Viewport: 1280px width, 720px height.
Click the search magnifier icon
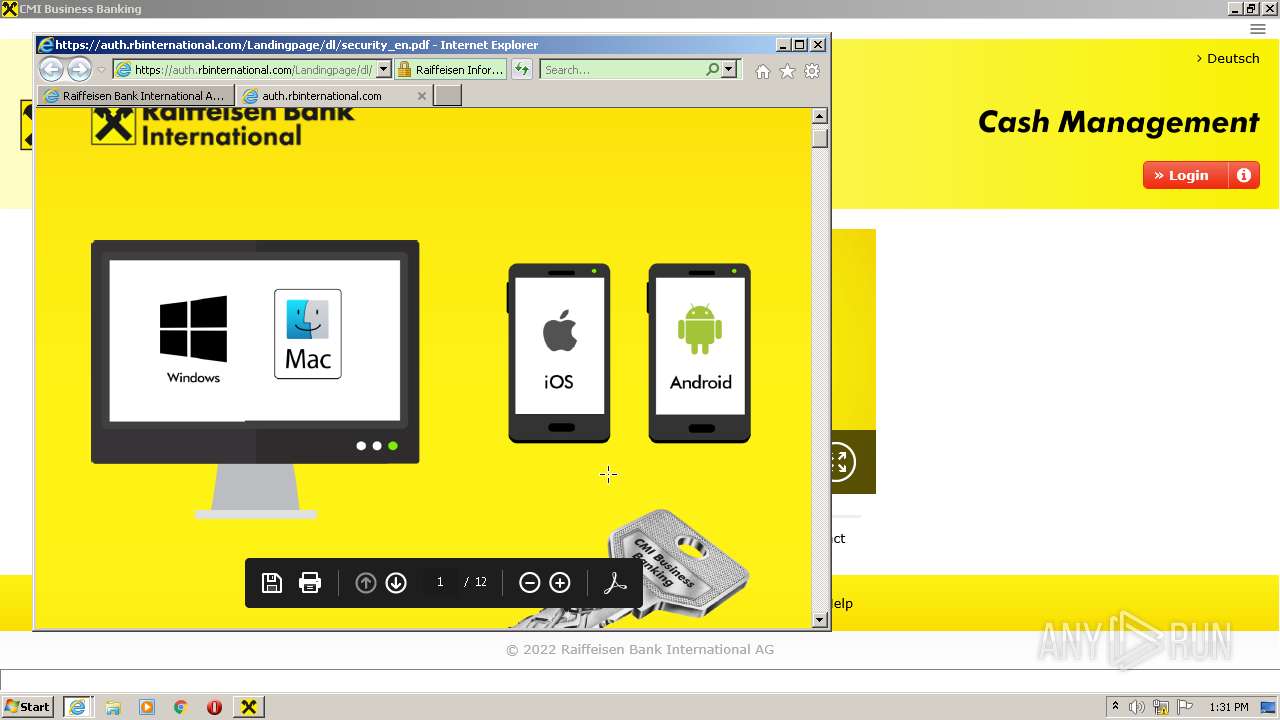(712, 70)
